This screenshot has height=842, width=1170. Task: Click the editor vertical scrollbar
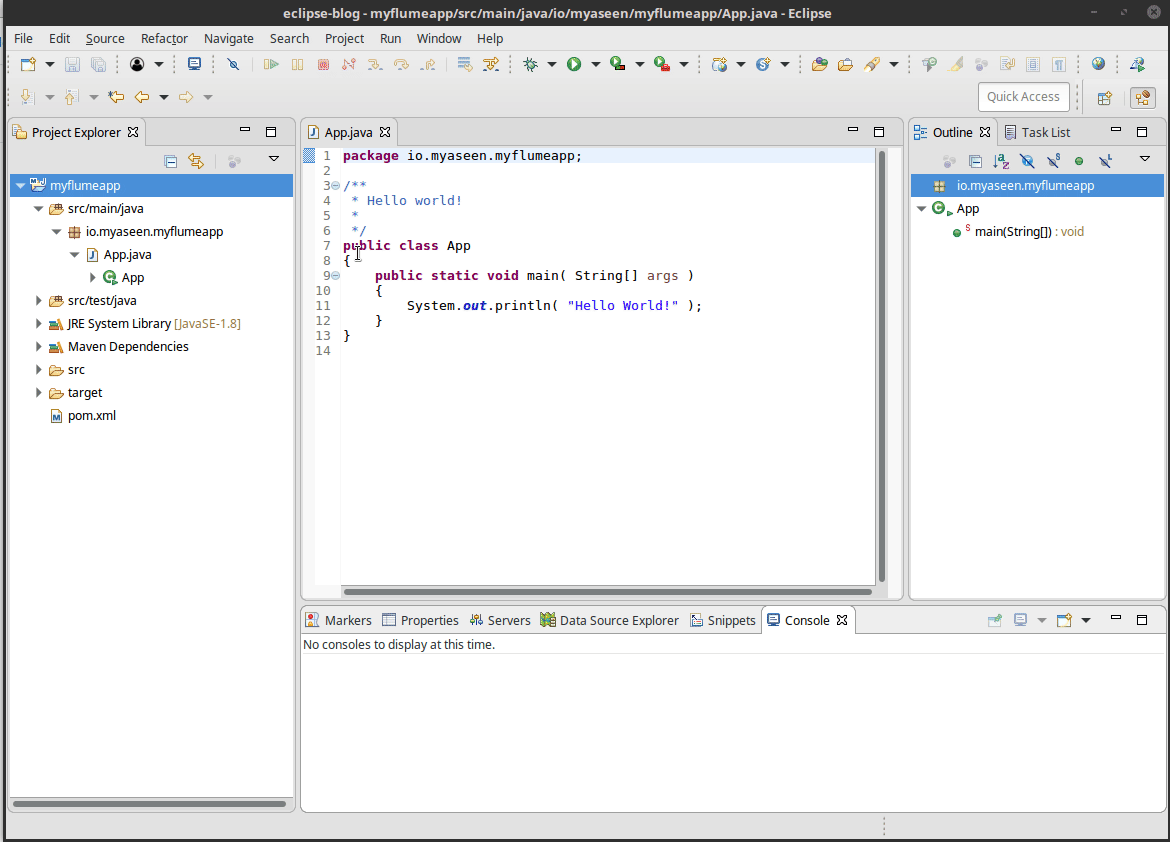pyautogui.click(x=882, y=366)
